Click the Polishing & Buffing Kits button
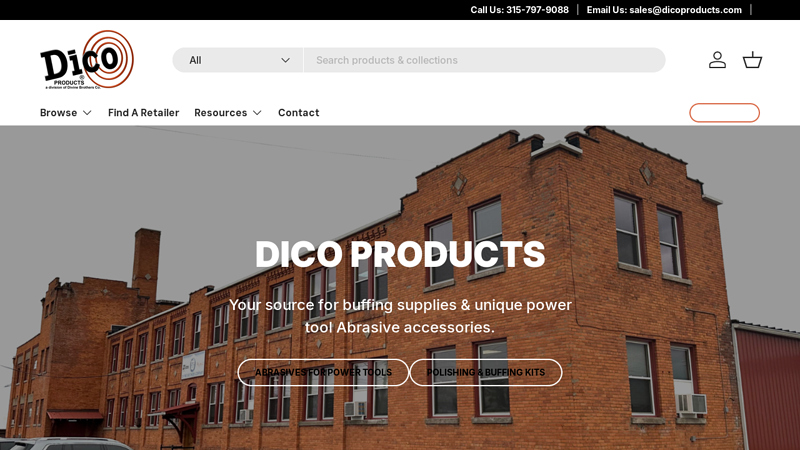Image resolution: width=800 pixels, height=450 pixels. [x=486, y=372]
